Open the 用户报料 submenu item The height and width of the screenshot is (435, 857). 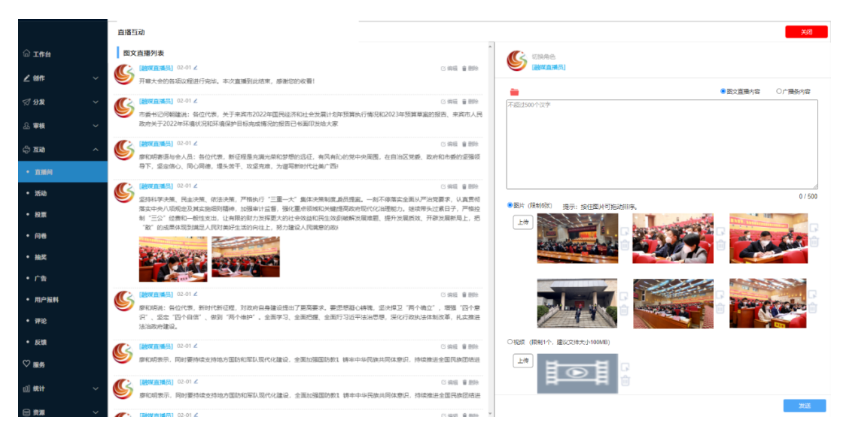click(63, 299)
